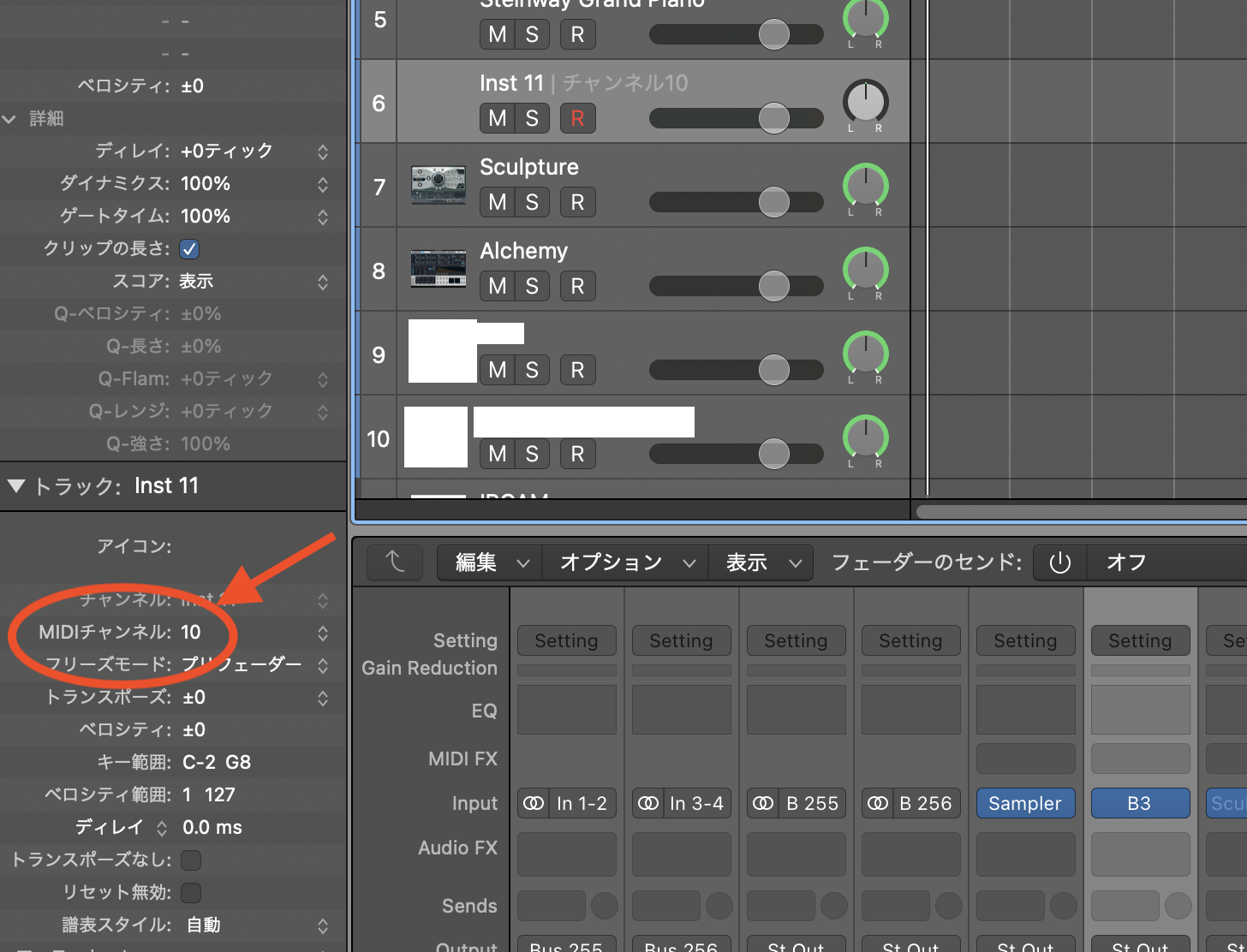Click the Setting button above the Sampler strip
This screenshot has height=952, width=1247.
(x=1026, y=640)
